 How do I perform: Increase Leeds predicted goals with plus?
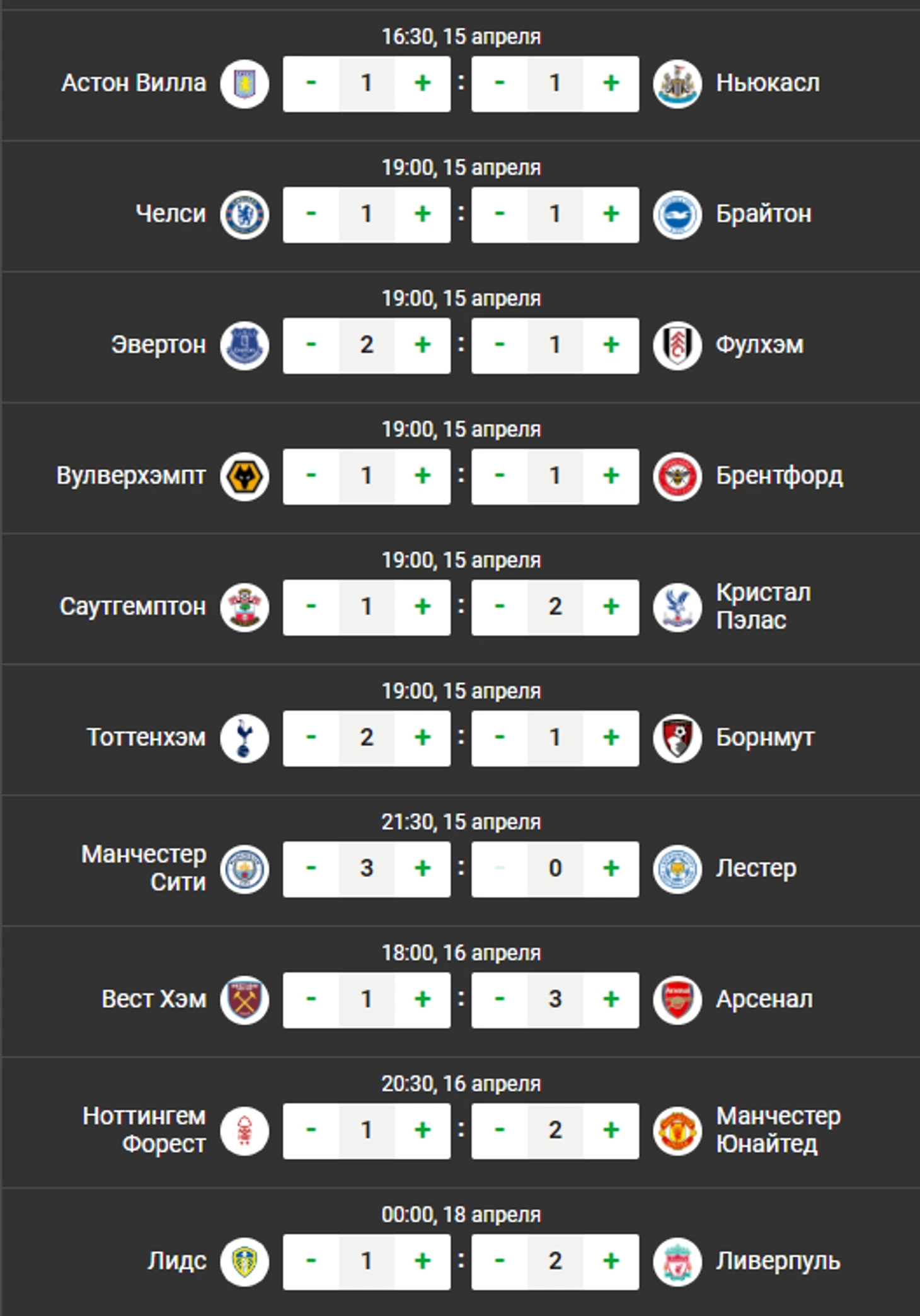[423, 1261]
